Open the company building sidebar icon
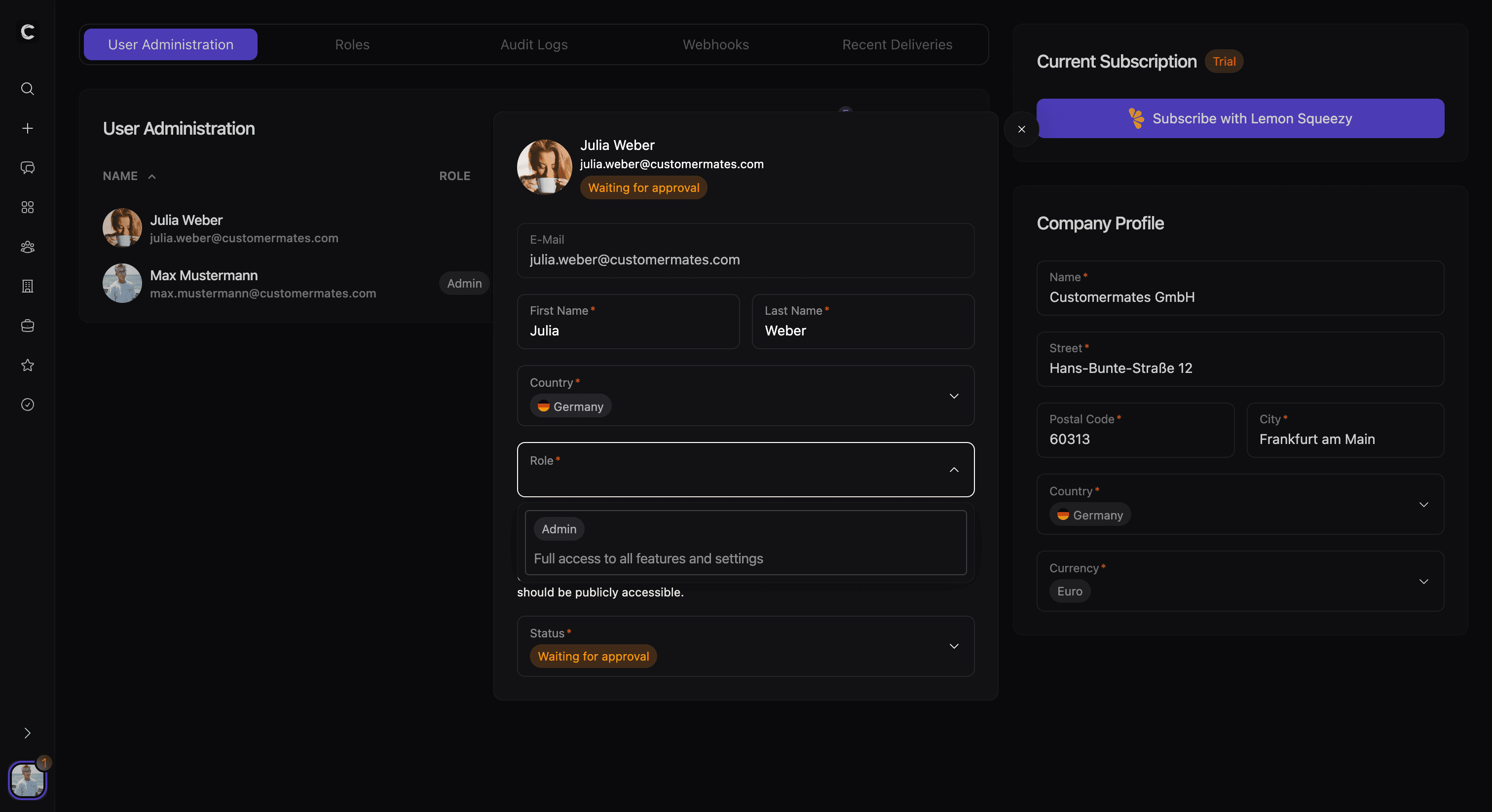Viewport: 1492px width, 812px height. [x=27, y=286]
